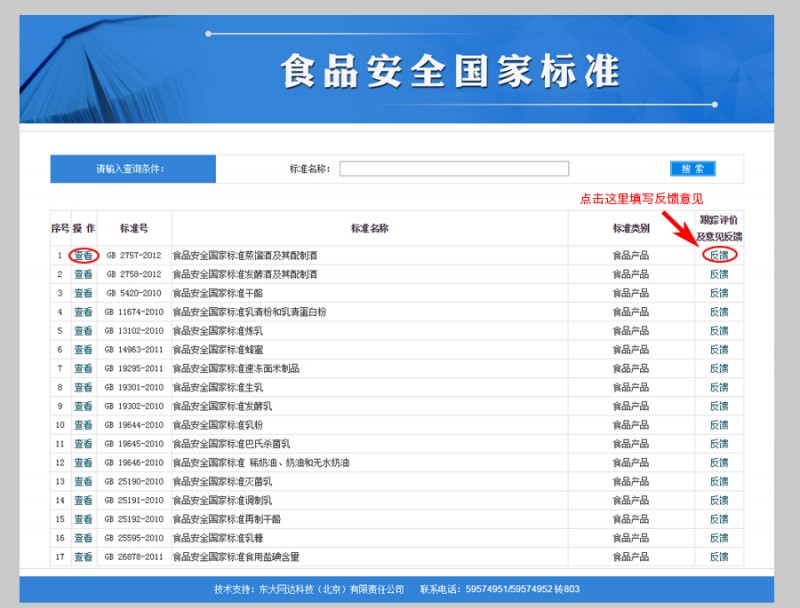View GB 25191-2010 调制乳 standard
The image size is (800, 608).
pyautogui.click(x=83, y=500)
